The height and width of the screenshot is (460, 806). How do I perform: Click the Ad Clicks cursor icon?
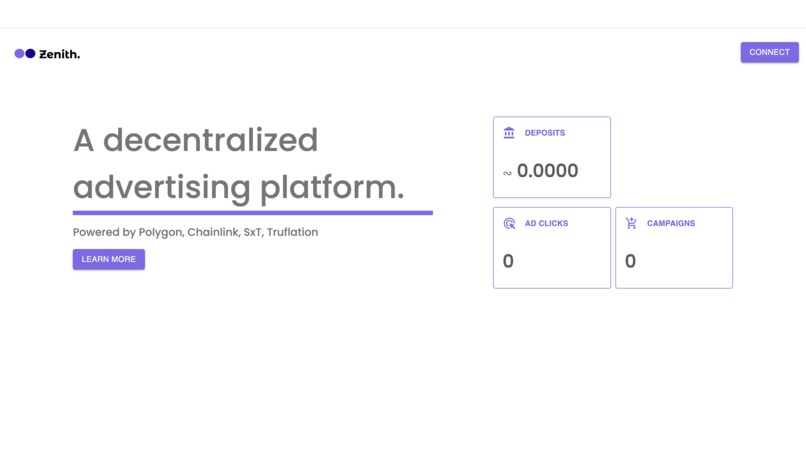[x=509, y=223]
